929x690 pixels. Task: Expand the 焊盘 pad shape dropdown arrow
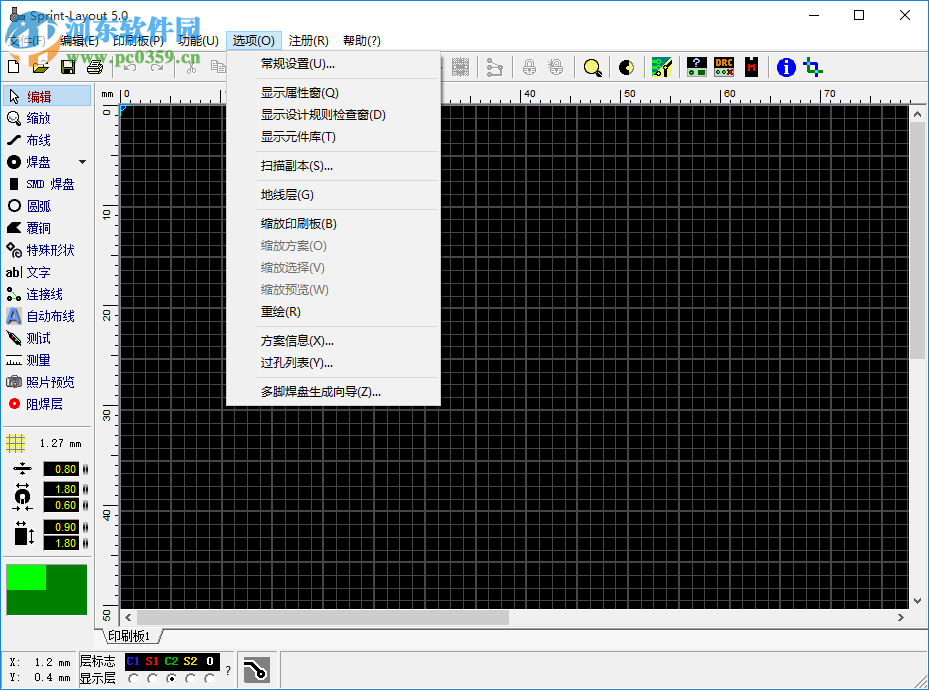pos(82,162)
